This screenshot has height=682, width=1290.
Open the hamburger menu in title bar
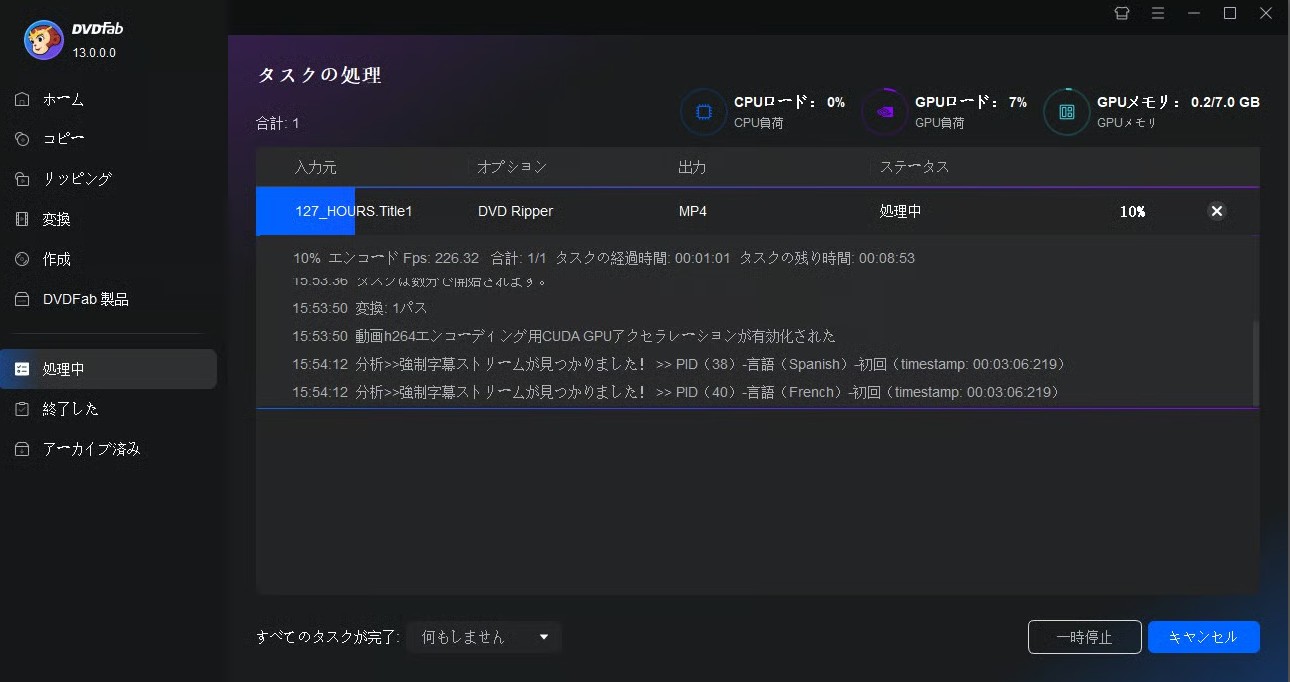[x=1158, y=13]
